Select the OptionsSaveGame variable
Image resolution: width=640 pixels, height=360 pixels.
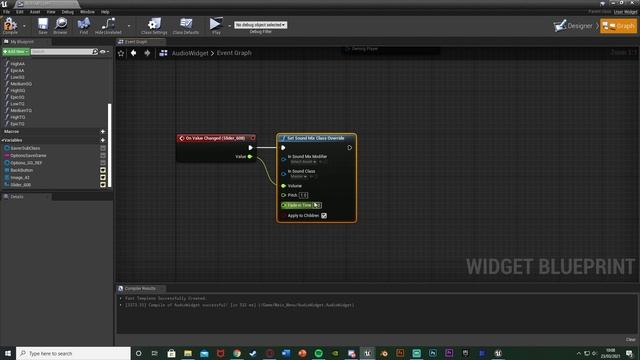tap(28, 156)
